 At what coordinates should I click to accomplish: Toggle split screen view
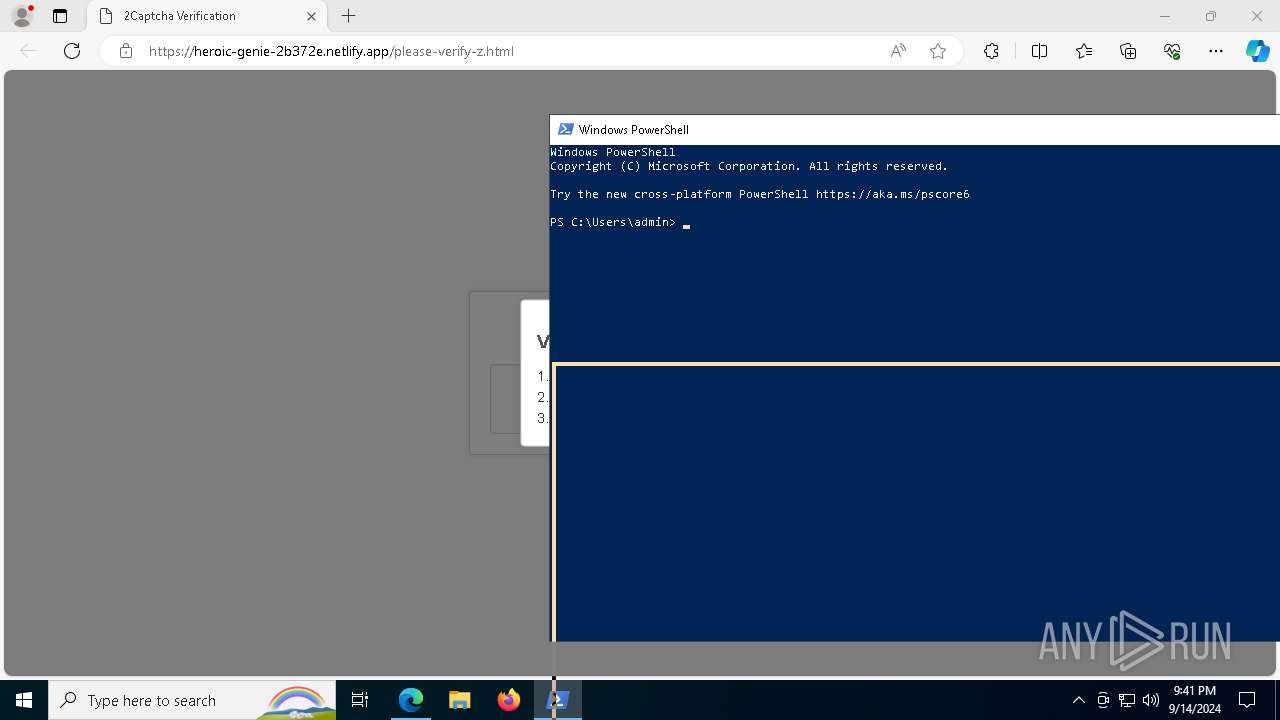pos(1039,51)
